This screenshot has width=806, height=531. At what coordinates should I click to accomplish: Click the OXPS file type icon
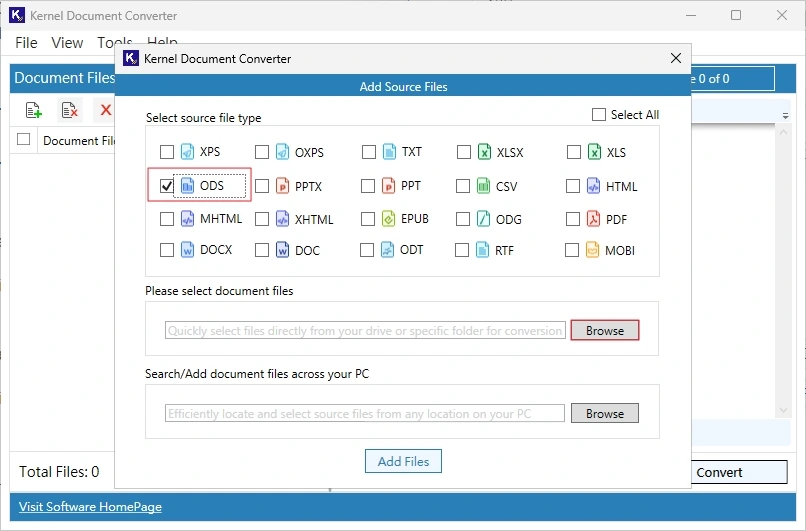point(282,152)
